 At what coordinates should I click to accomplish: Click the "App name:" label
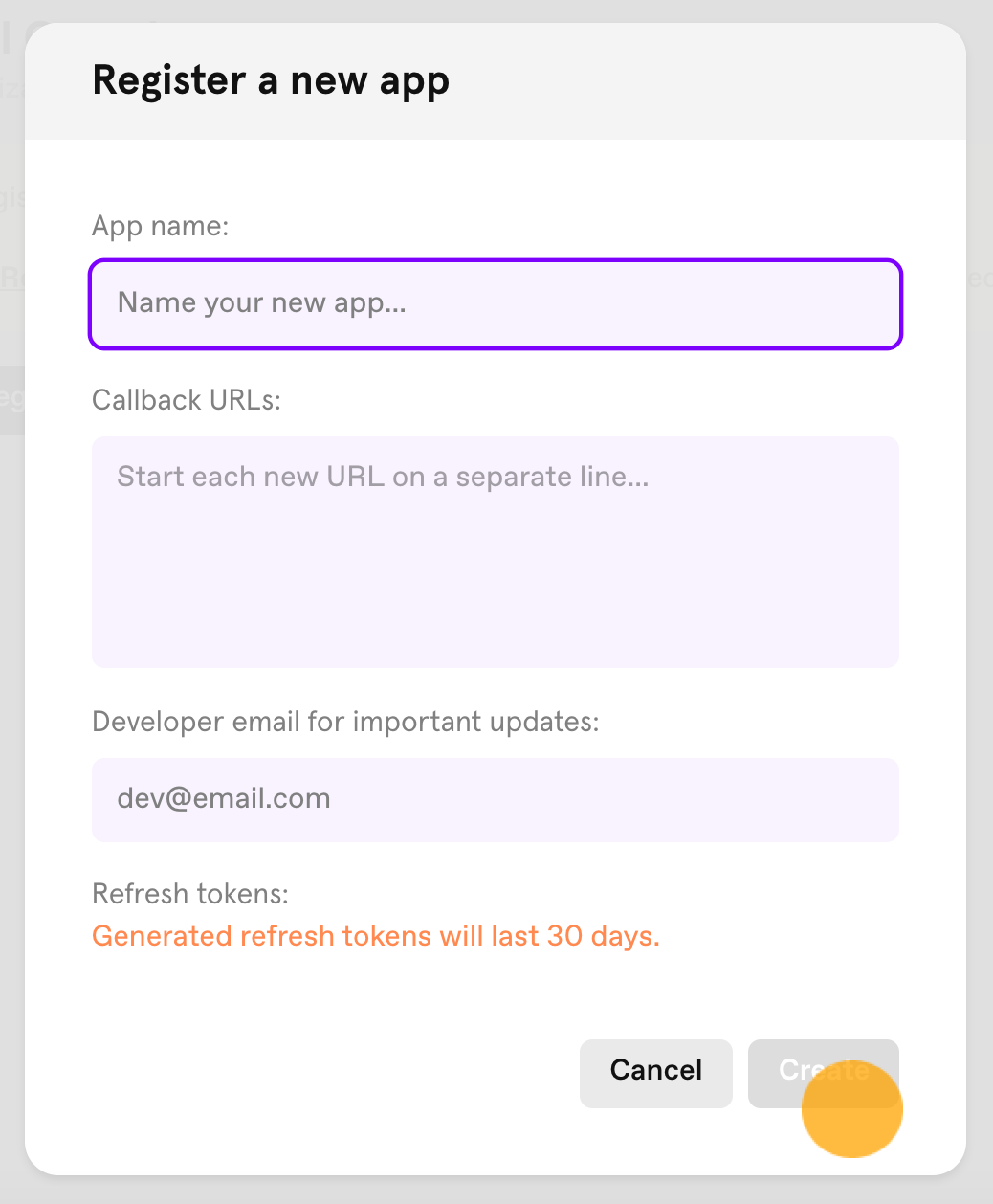(x=161, y=226)
